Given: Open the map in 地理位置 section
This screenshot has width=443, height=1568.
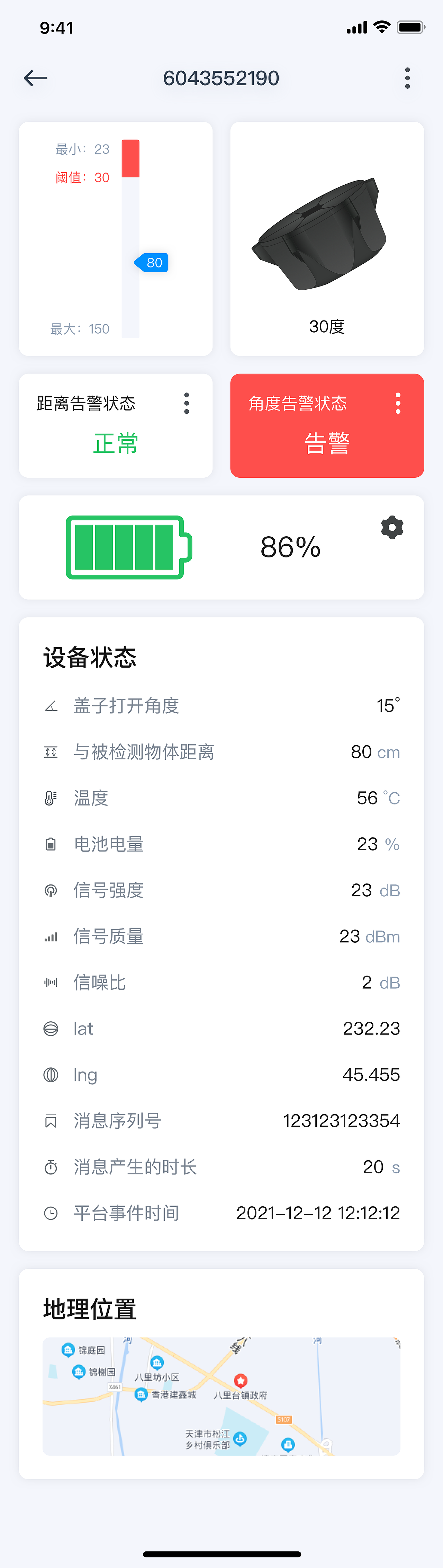Looking at the screenshot, I should (221, 1397).
